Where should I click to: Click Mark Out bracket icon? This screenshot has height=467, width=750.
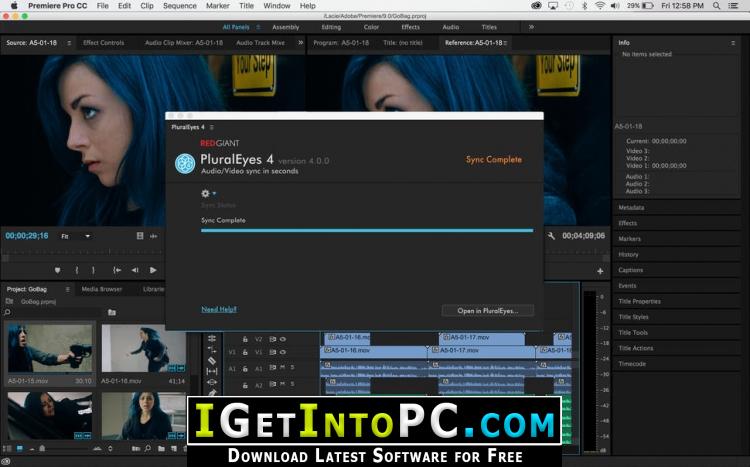[93, 270]
